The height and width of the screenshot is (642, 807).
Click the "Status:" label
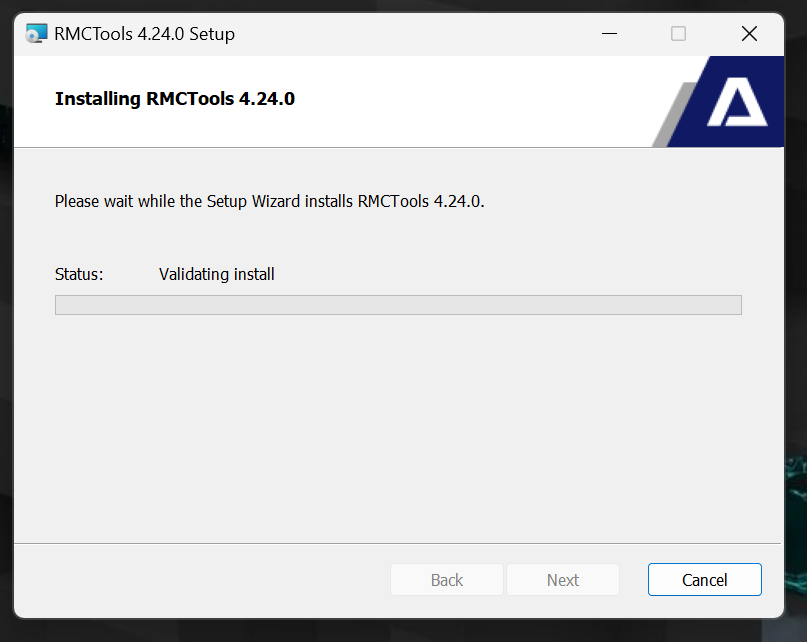coord(79,274)
